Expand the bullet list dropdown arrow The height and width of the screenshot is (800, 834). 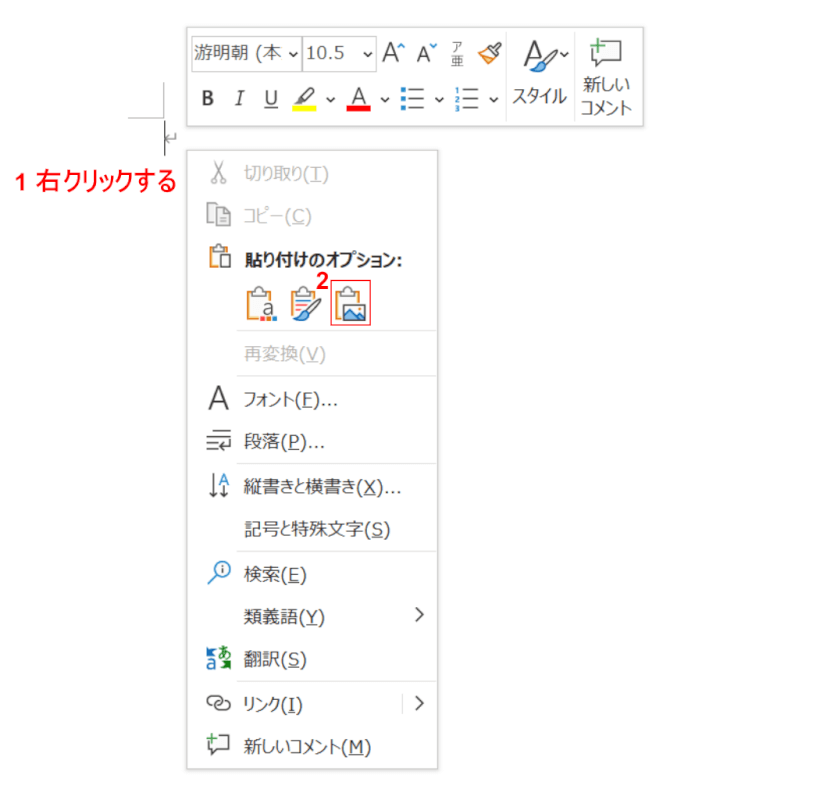pyautogui.click(x=439, y=99)
